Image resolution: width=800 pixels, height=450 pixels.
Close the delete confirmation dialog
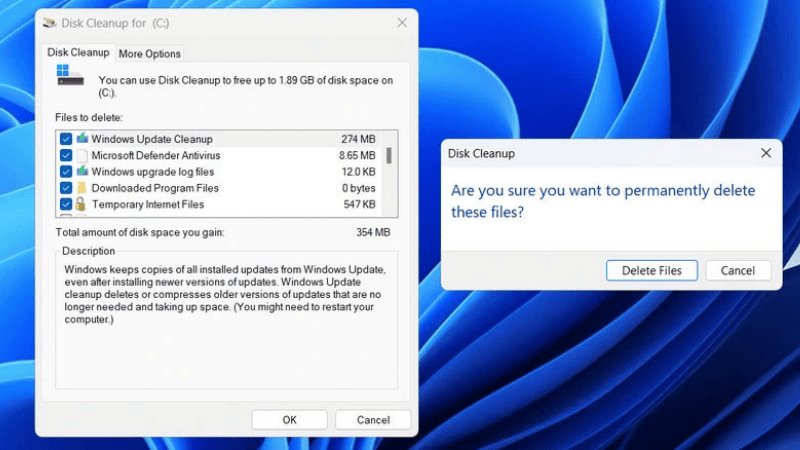point(766,153)
